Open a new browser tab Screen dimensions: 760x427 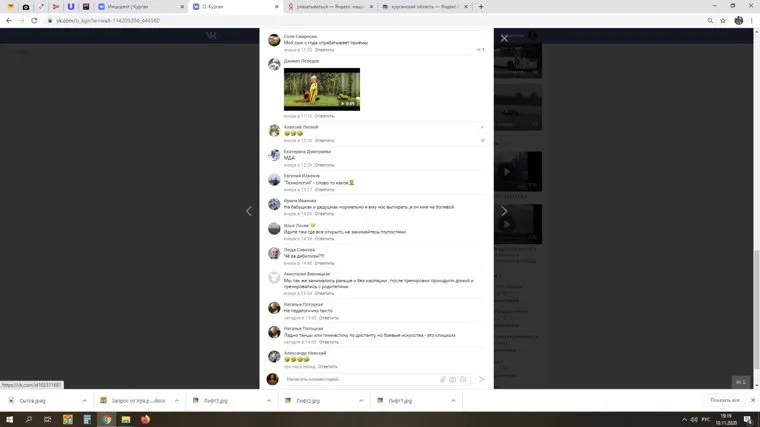point(481,7)
